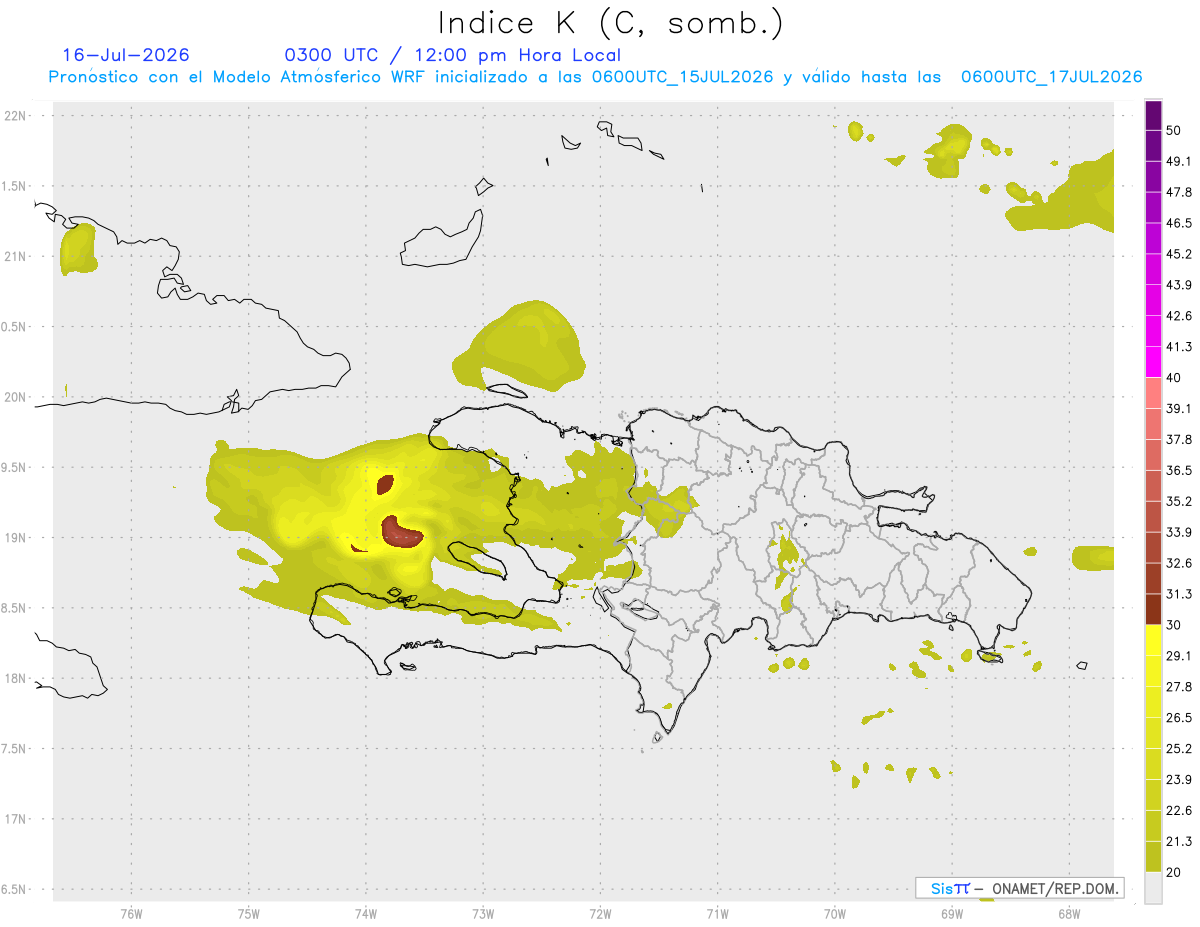Viewport: 1200px width, 927px height.
Task: Click the longitude label "68W"
Action: click(x=1069, y=912)
